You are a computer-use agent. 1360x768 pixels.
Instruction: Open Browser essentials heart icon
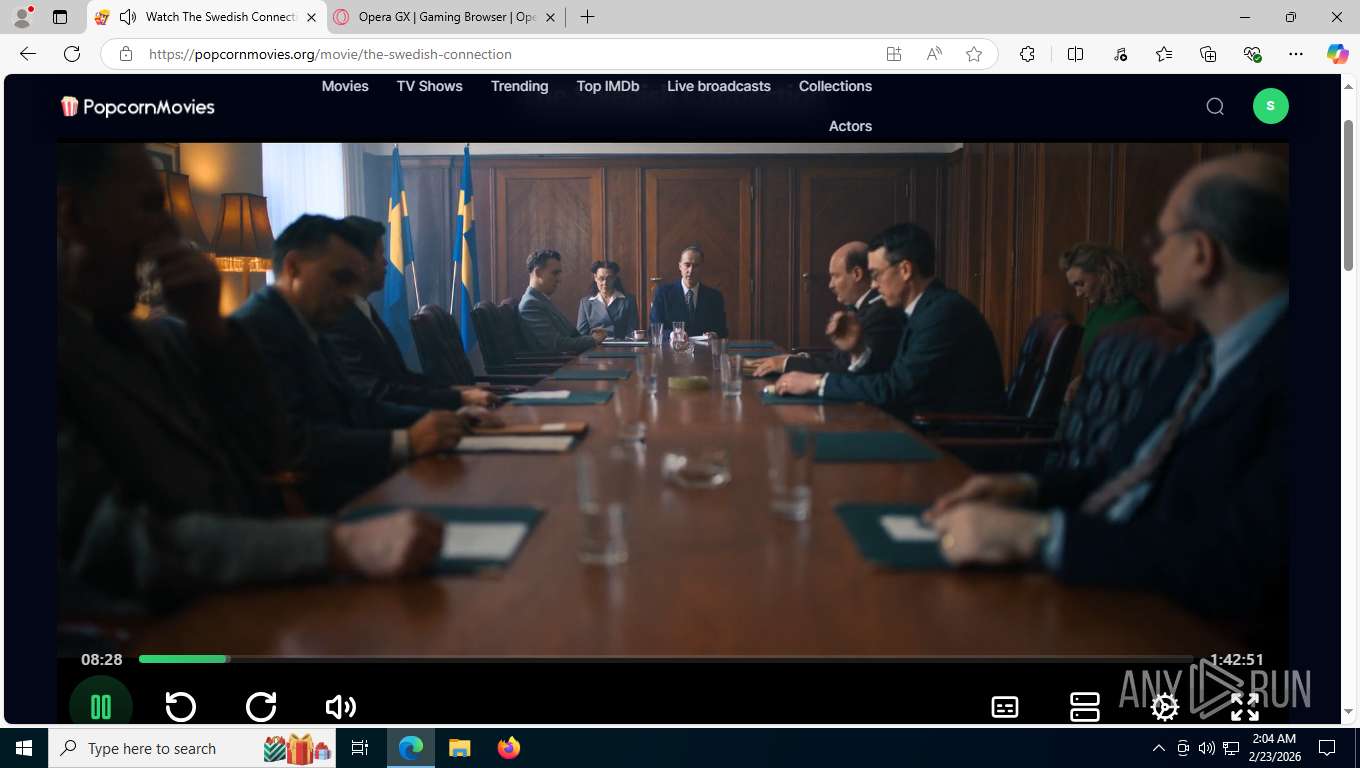pyautogui.click(x=1252, y=54)
